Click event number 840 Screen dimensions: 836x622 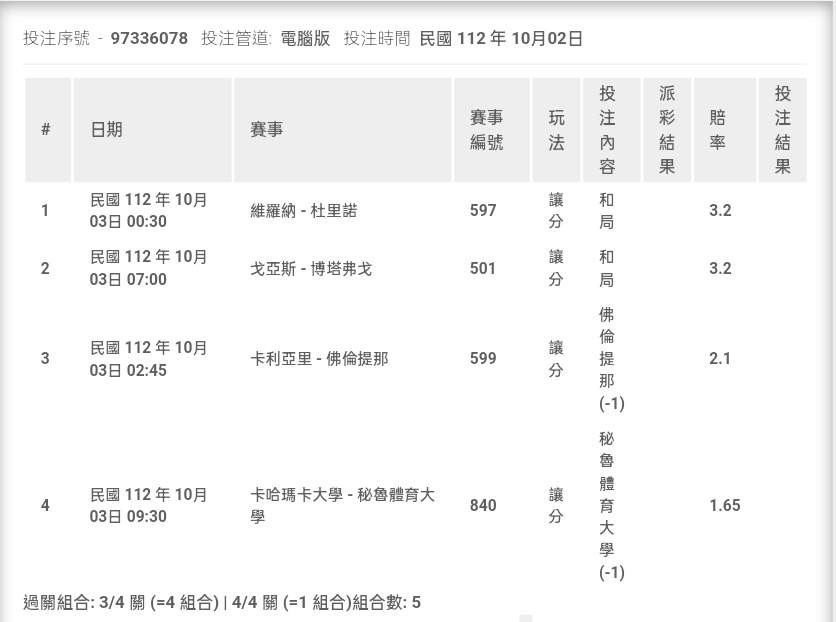(x=483, y=505)
